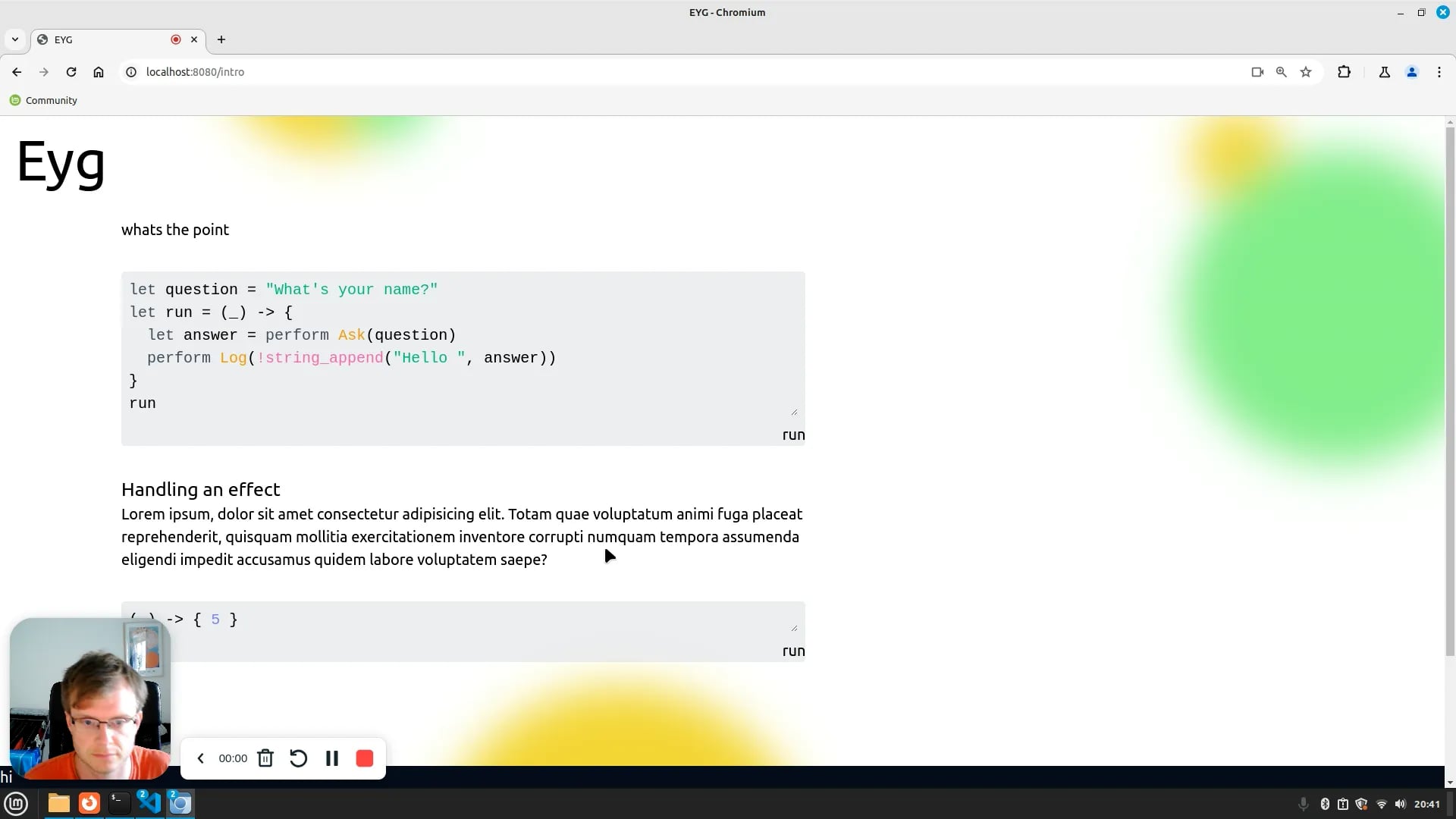Run the question code example
The image size is (1456, 819).
click(793, 435)
